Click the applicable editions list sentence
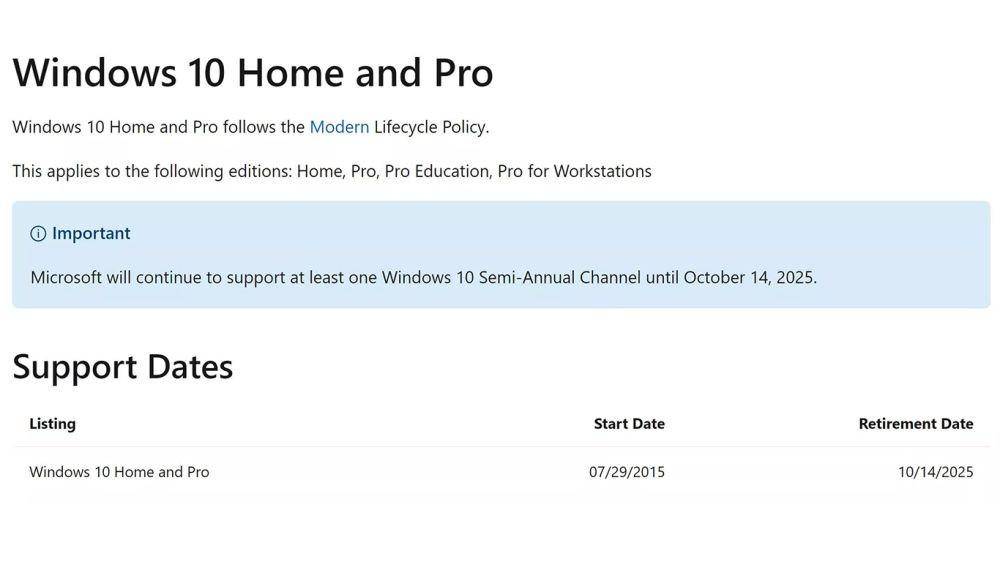This screenshot has height=562, width=1000. (x=332, y=171)
